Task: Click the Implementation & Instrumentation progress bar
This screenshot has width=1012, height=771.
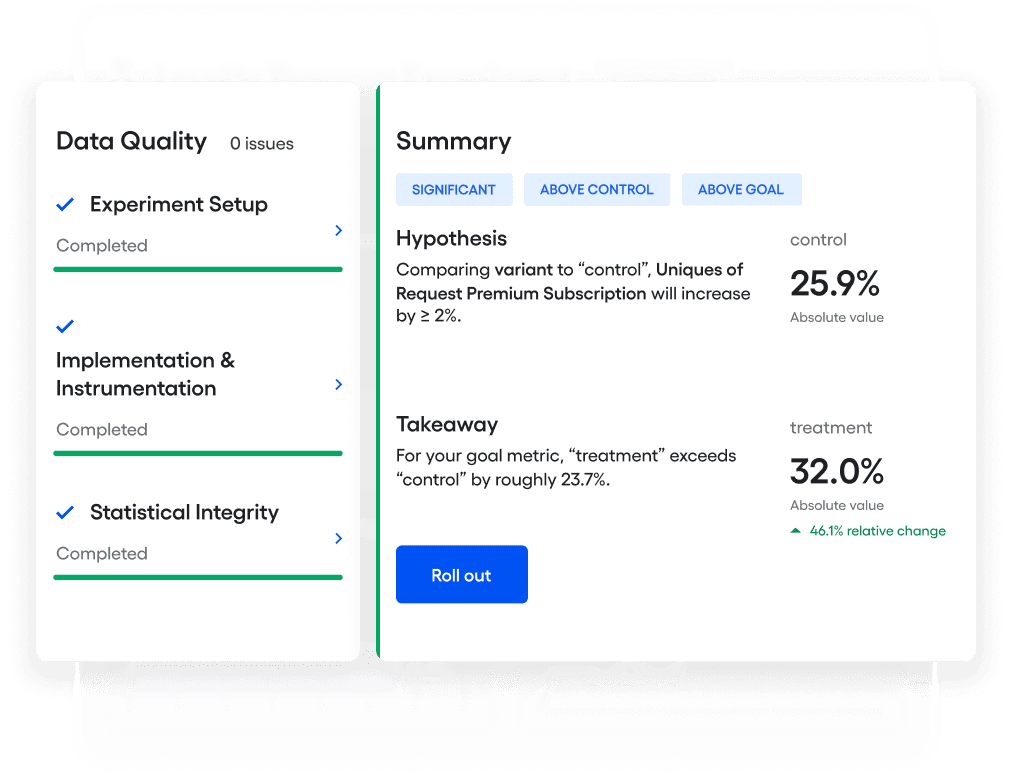Action: (x=198, y=453)
